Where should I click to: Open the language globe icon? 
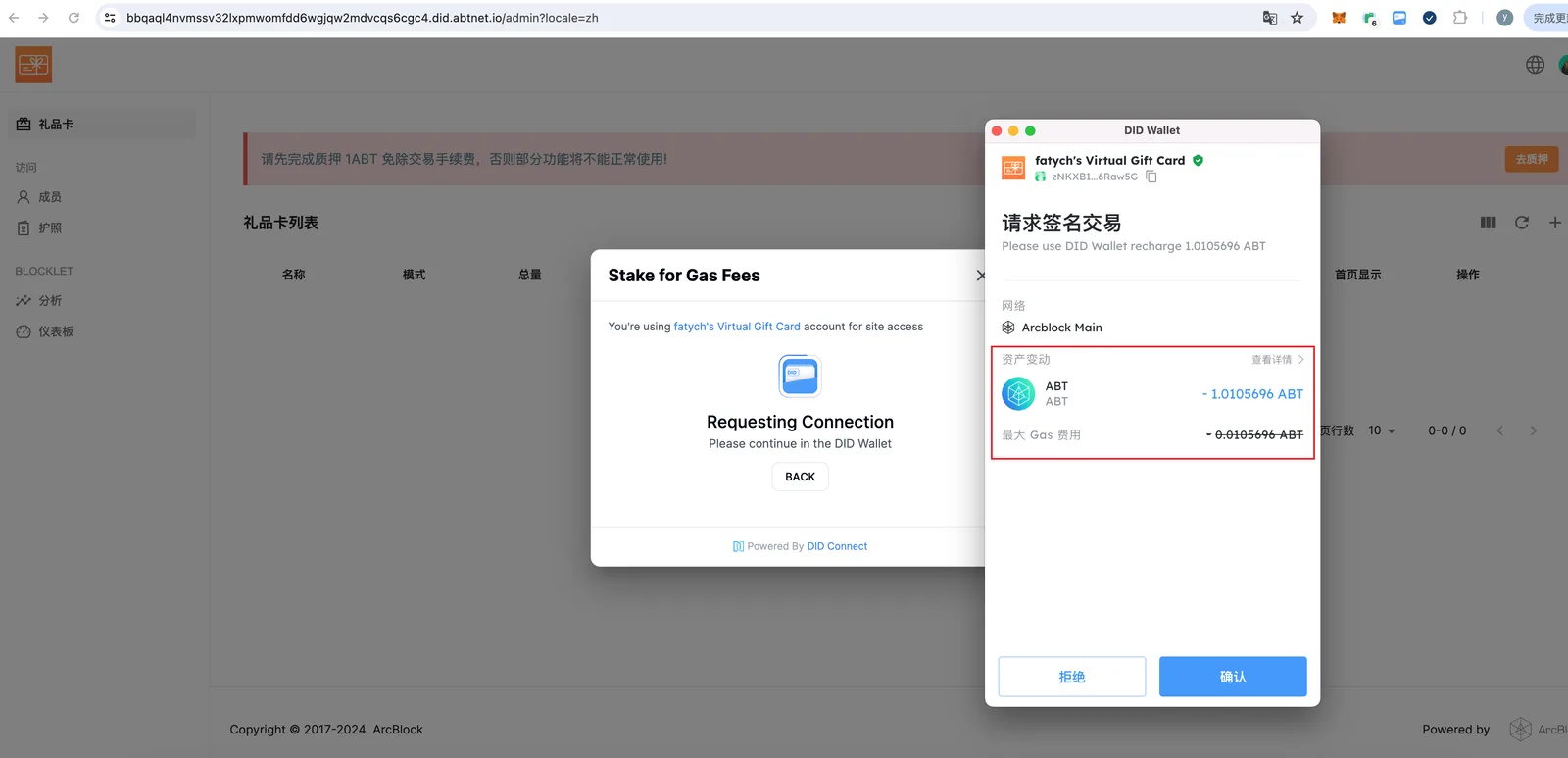tap(1536, 65)
